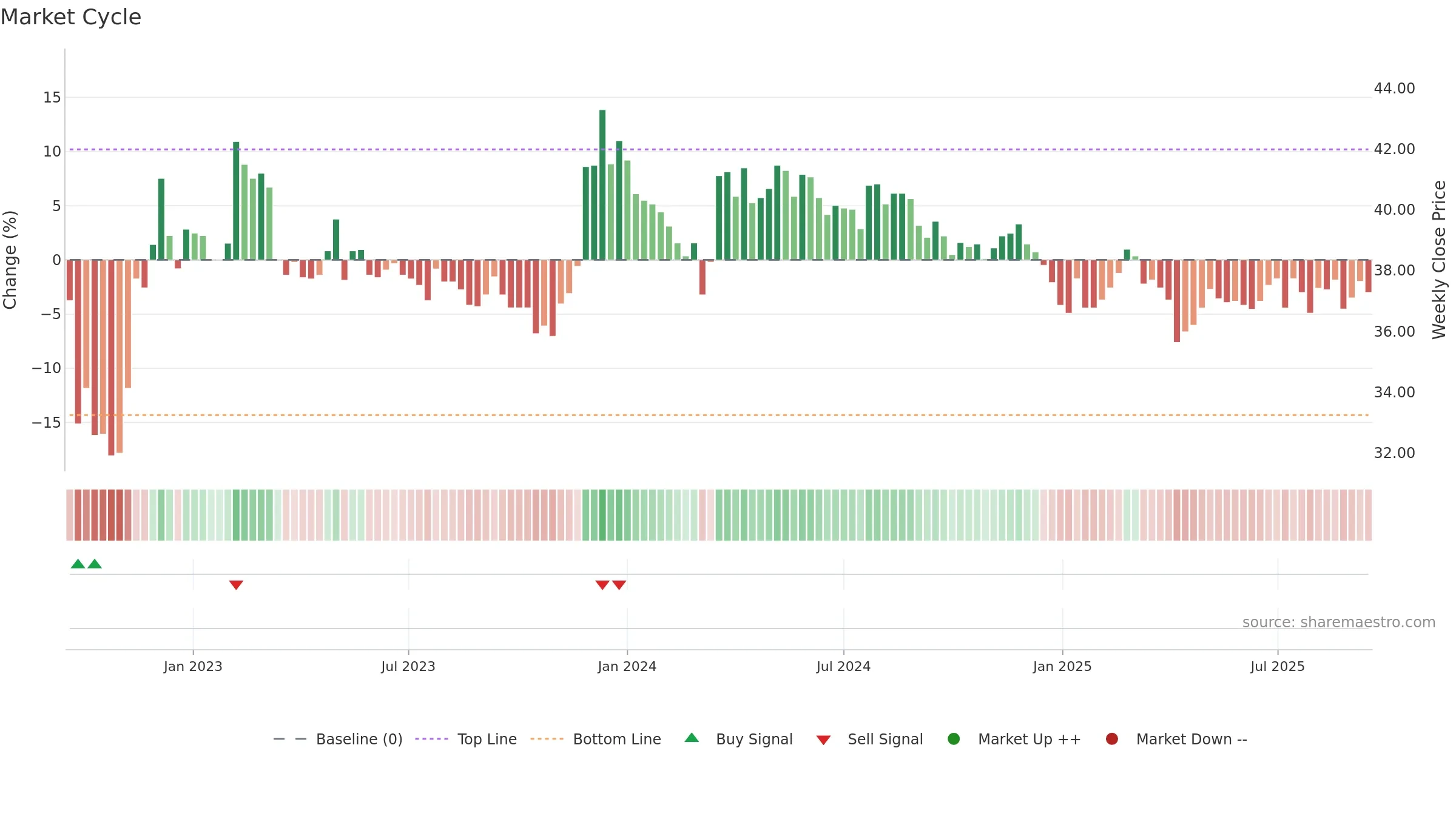Click the deep red bar near −7.5% in 2025
The width and height of the screenshot is (1456, 819).
[x=1177, y=301]
